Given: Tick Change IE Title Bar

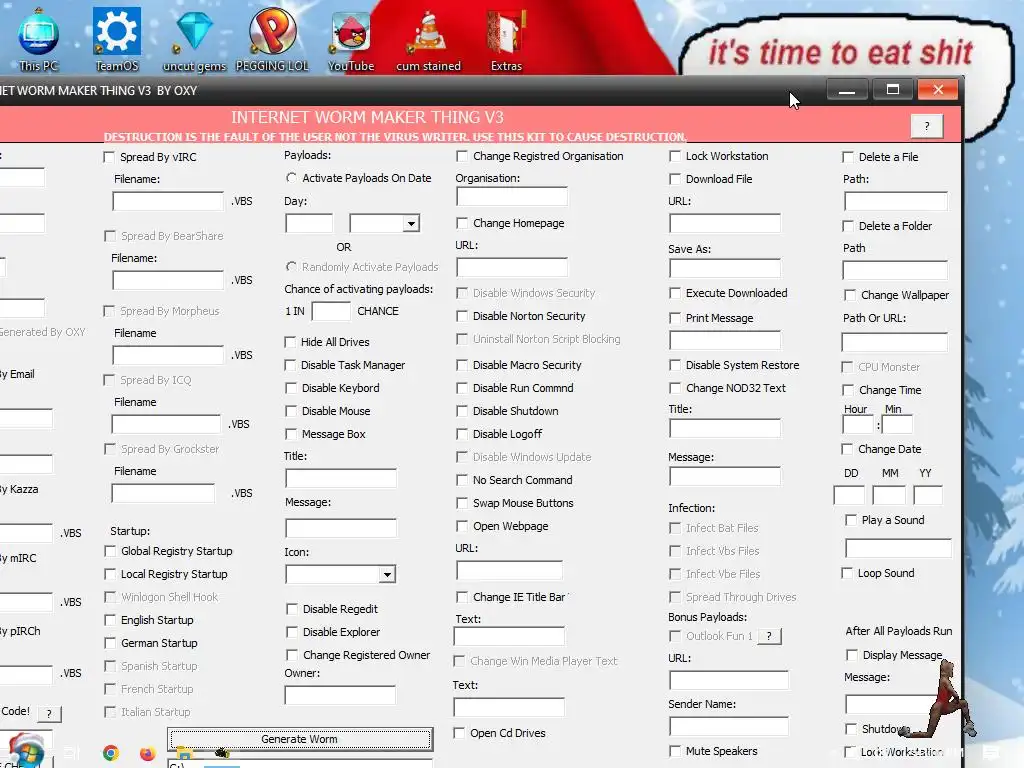Looking at the screenshot, I should [462, 597].
